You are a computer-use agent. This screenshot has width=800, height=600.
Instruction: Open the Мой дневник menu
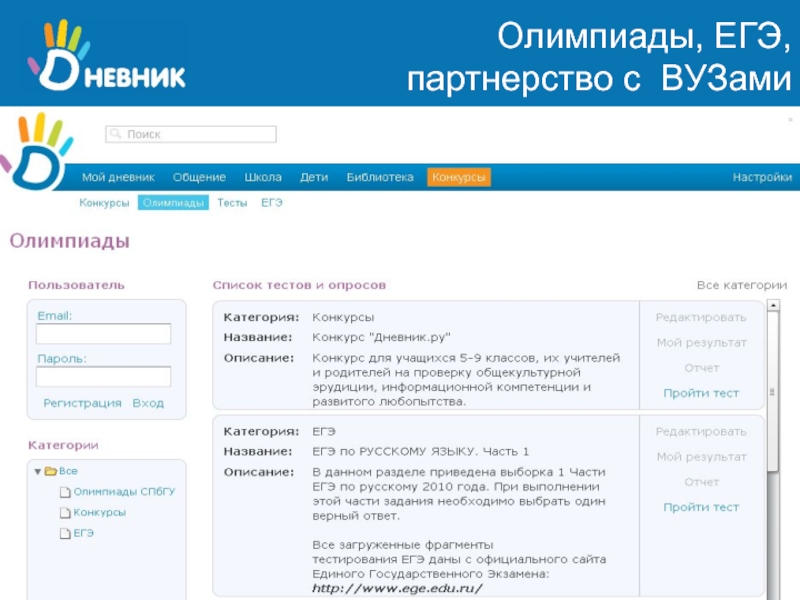tap(118, 177)
